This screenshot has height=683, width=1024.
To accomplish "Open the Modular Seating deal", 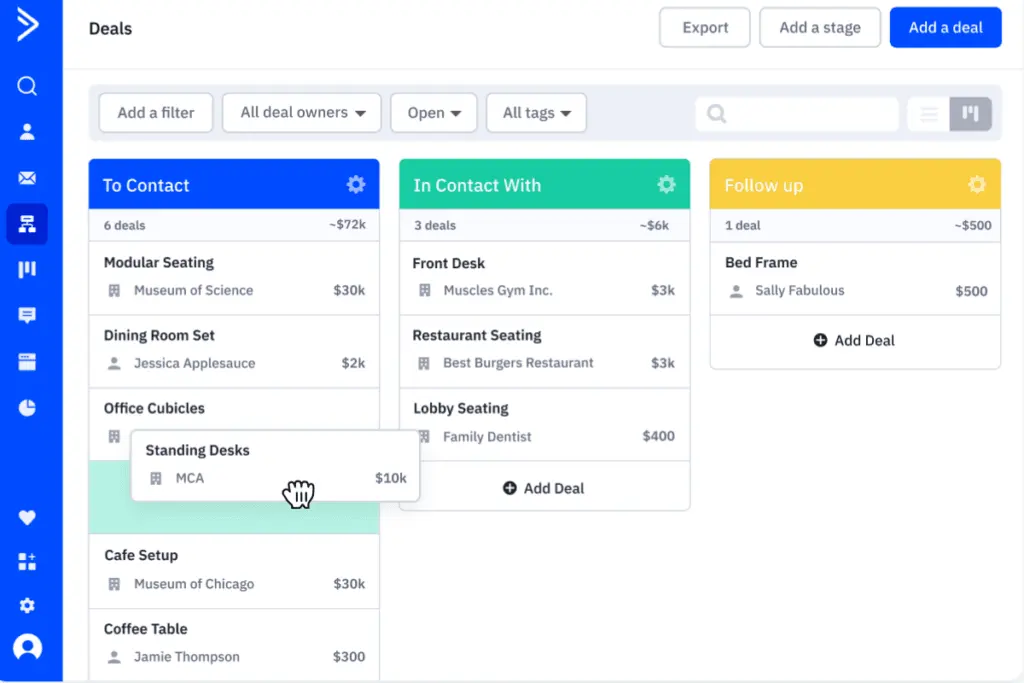I will point(234,278).
